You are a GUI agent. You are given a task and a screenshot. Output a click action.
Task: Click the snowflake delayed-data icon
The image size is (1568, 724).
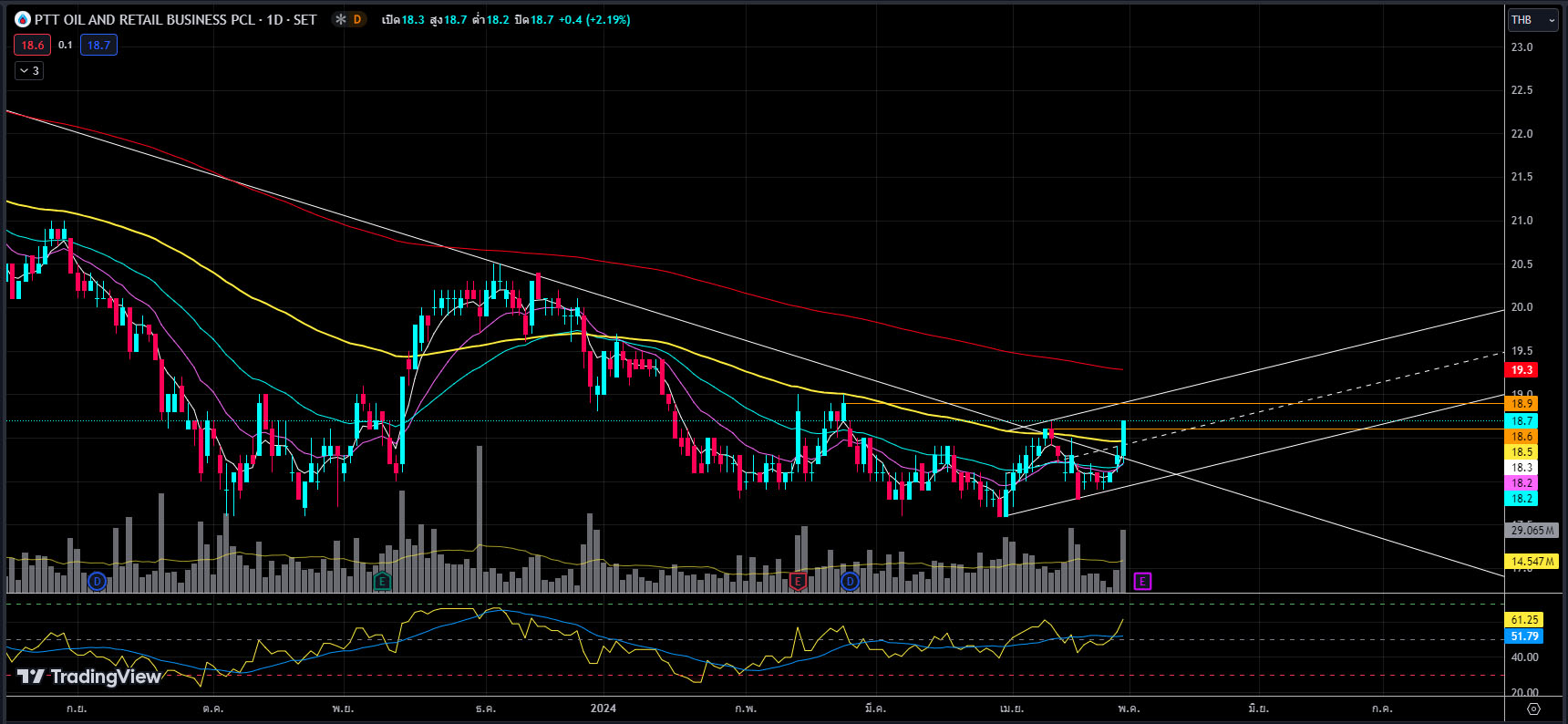[340, 19]
